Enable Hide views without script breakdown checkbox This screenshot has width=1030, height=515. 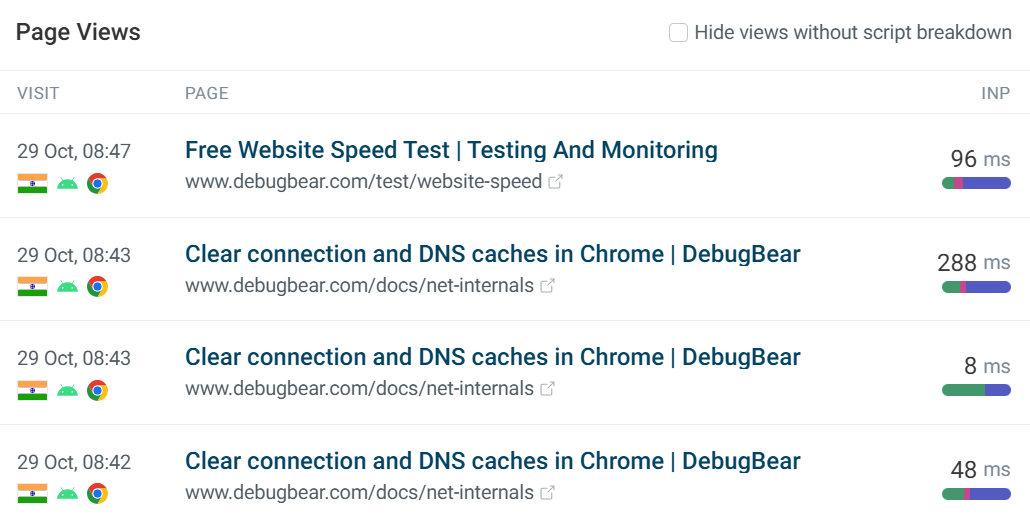point(678,33)
